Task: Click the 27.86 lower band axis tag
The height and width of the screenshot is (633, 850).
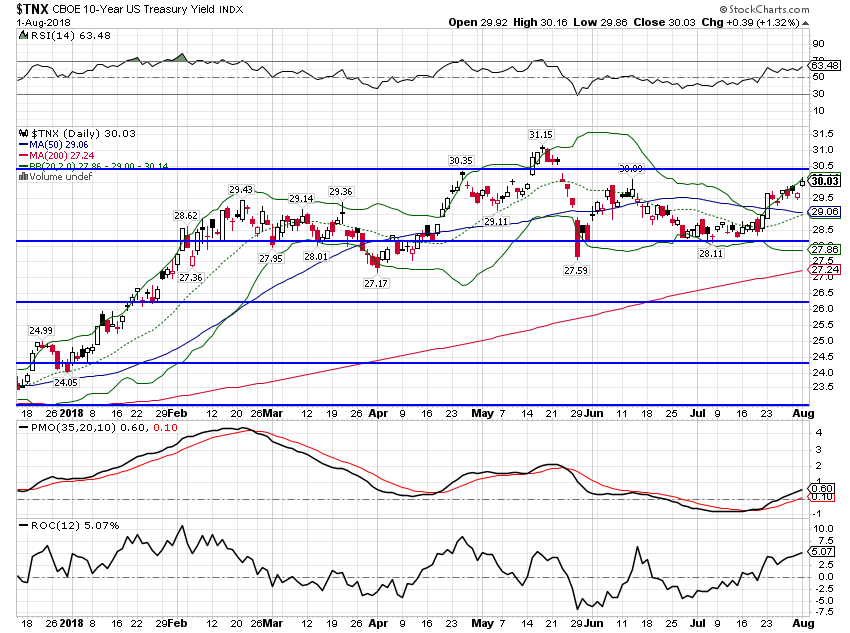Action: pos(825,249)
